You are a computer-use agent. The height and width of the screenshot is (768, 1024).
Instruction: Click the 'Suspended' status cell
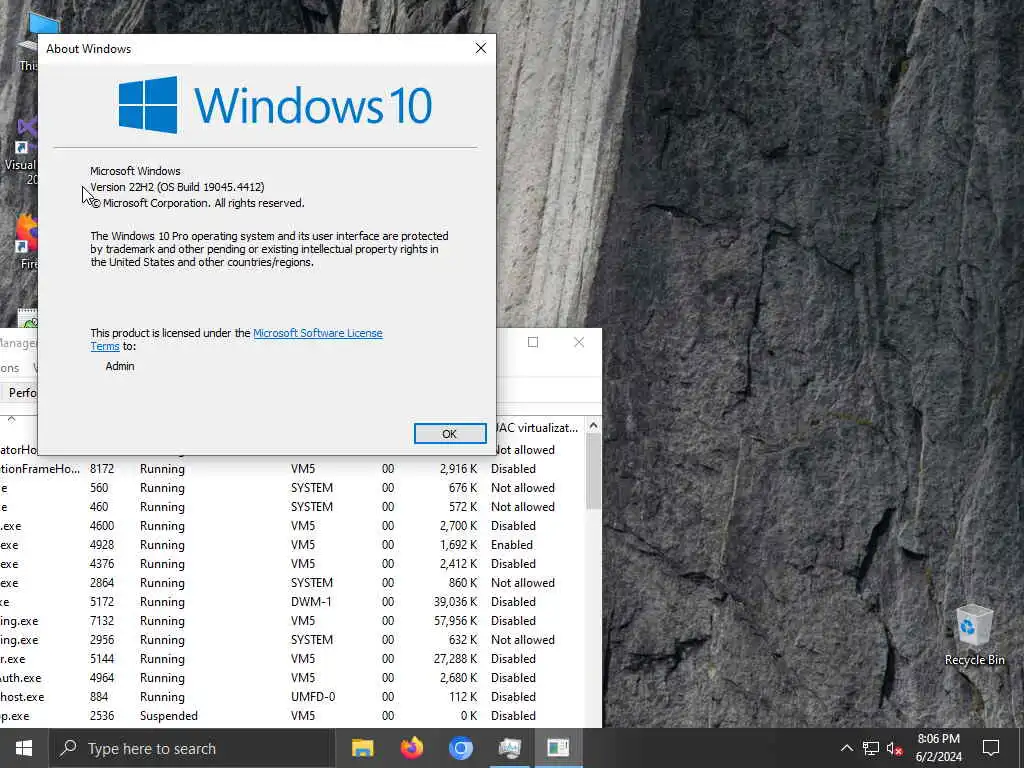tap(168, 715)
